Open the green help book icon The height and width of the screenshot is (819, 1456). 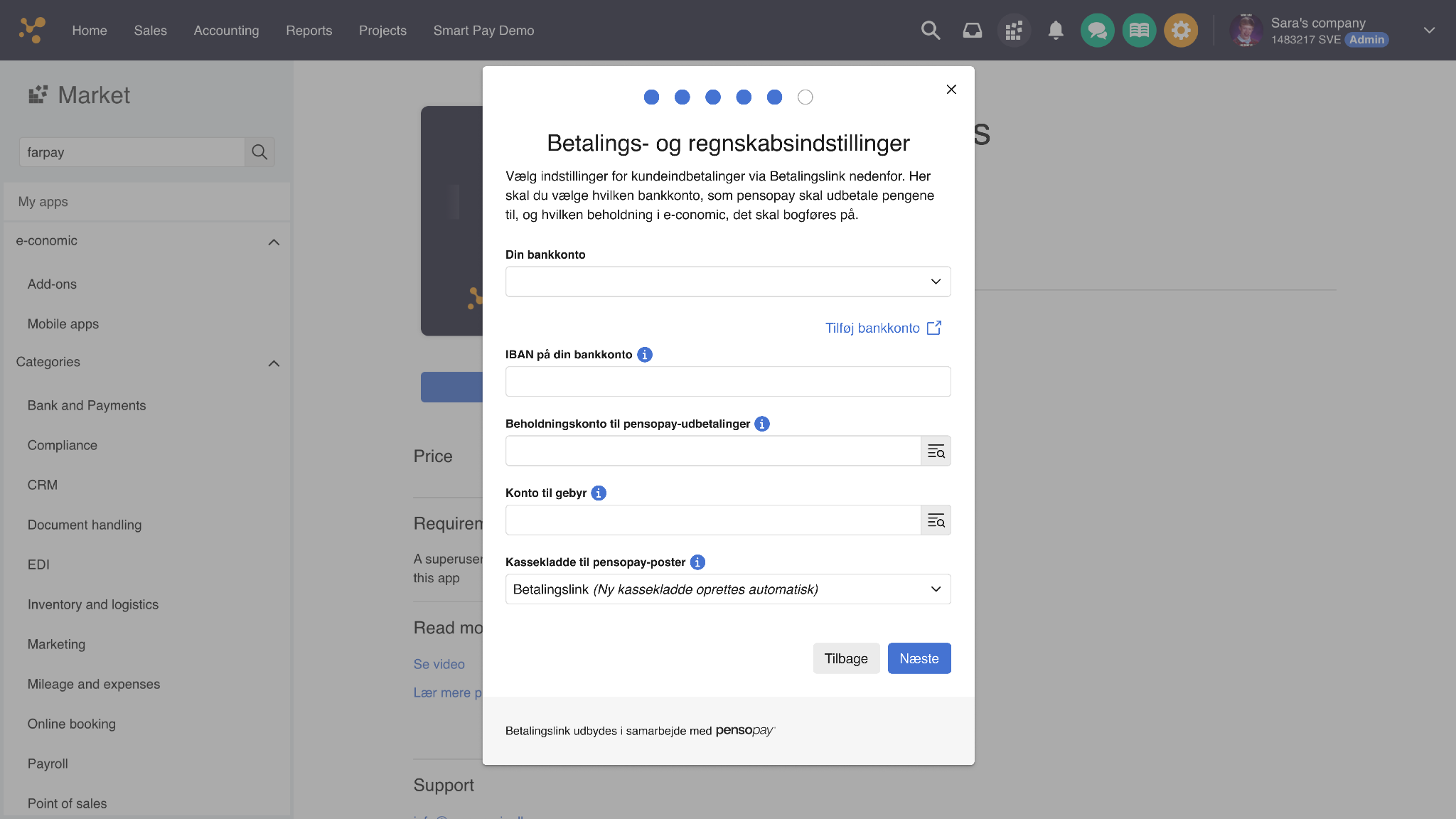coord(1140,31)
